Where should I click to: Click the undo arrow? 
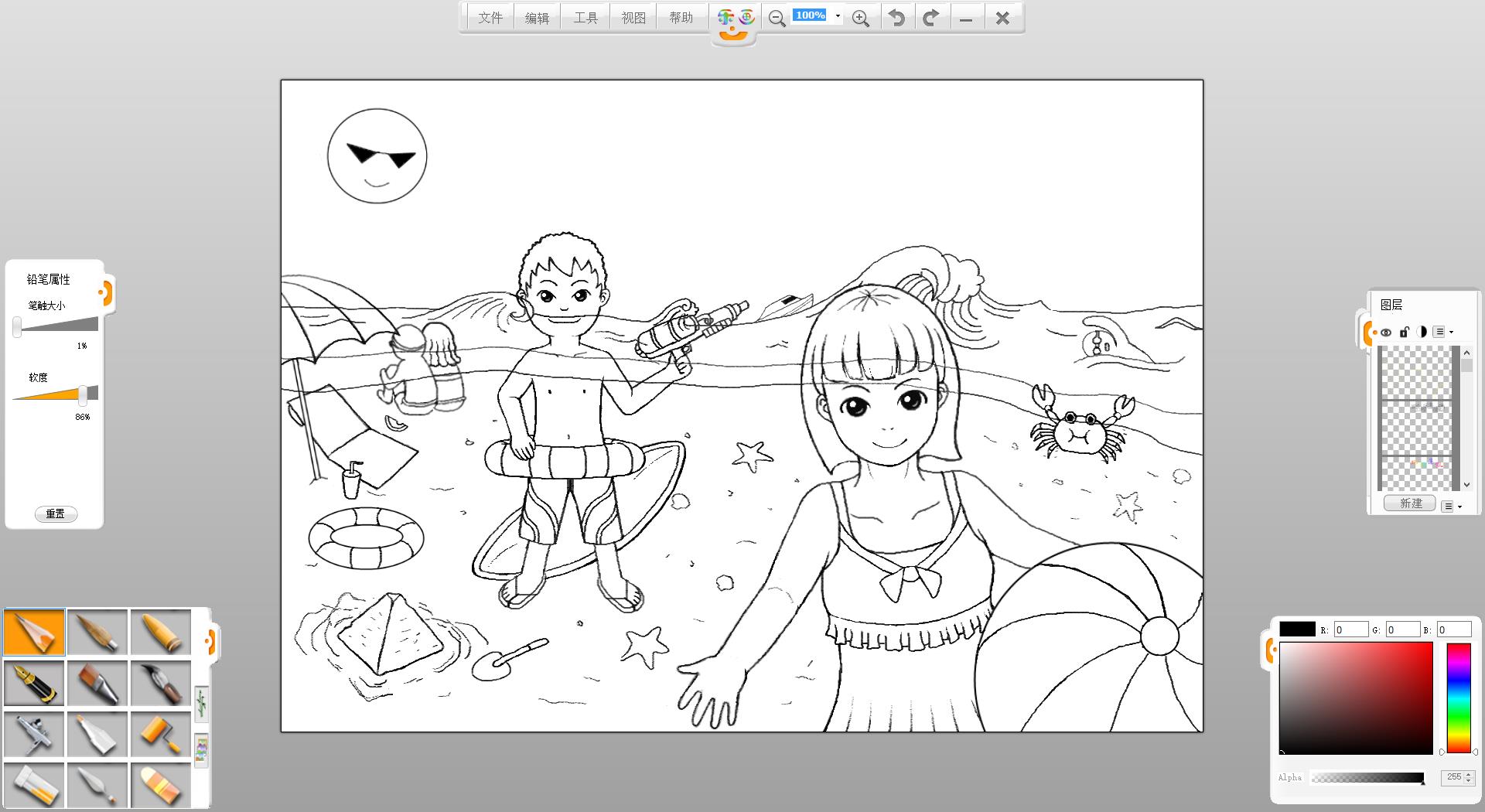[x=896, y=18]
